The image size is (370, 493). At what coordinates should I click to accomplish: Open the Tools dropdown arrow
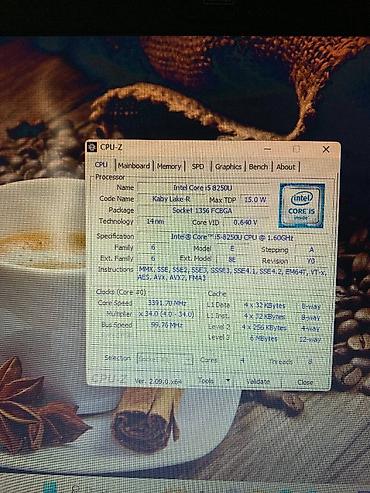coord(228,380)
